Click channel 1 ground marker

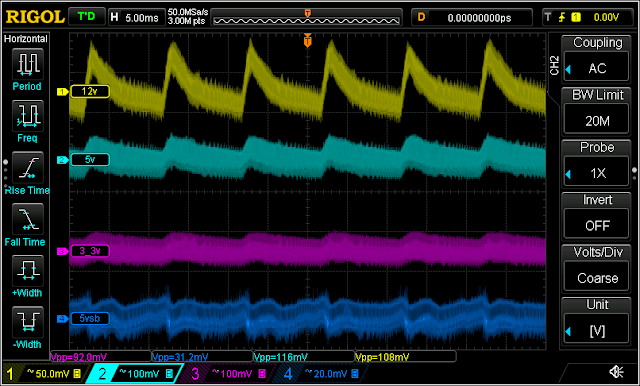[62, 93]
